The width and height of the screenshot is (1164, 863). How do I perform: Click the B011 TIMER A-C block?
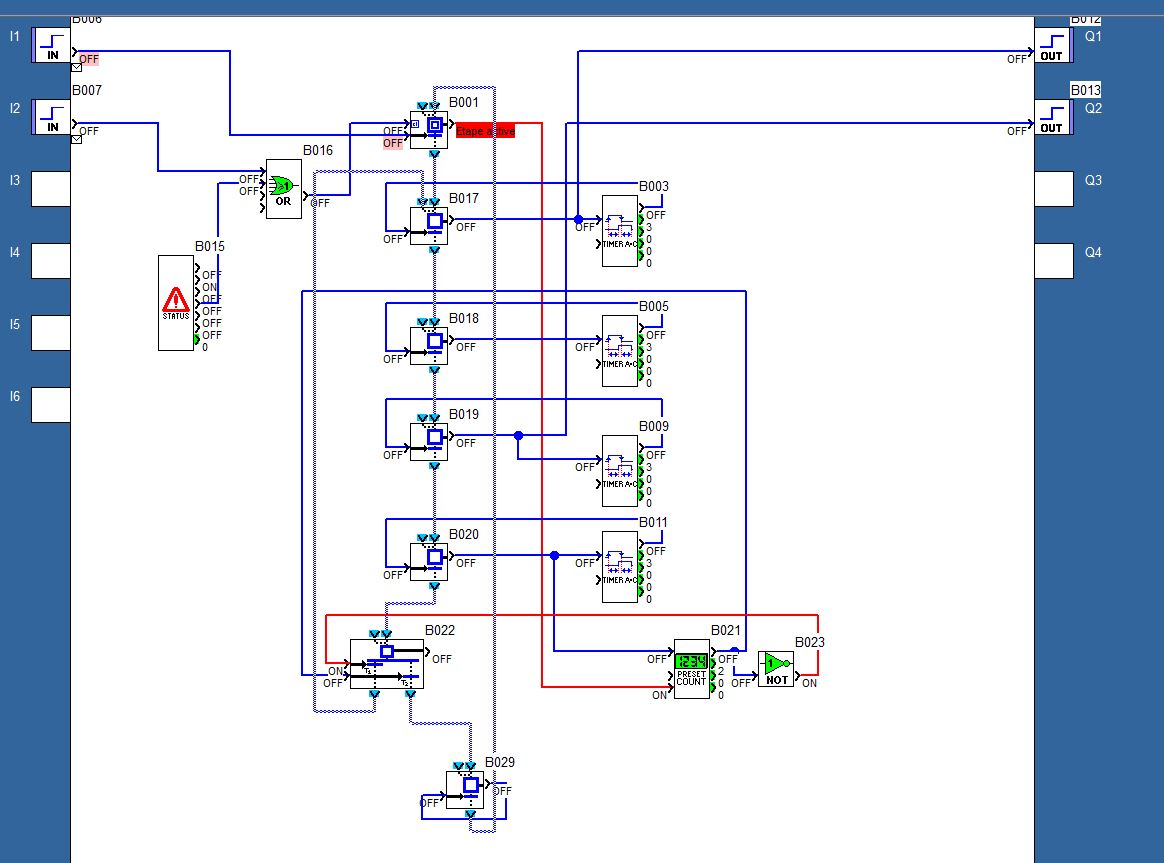click(620, 566)
